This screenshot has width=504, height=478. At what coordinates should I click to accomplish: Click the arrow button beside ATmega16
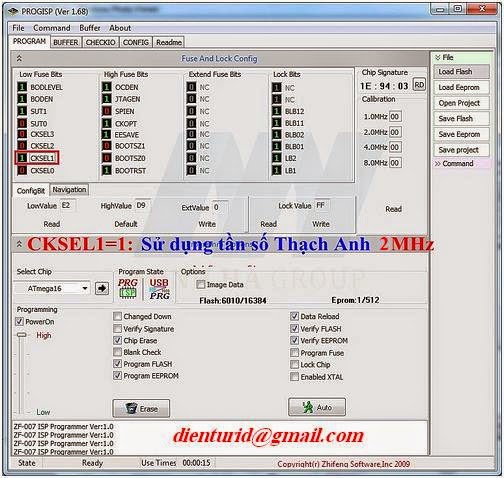pos(102,288)
